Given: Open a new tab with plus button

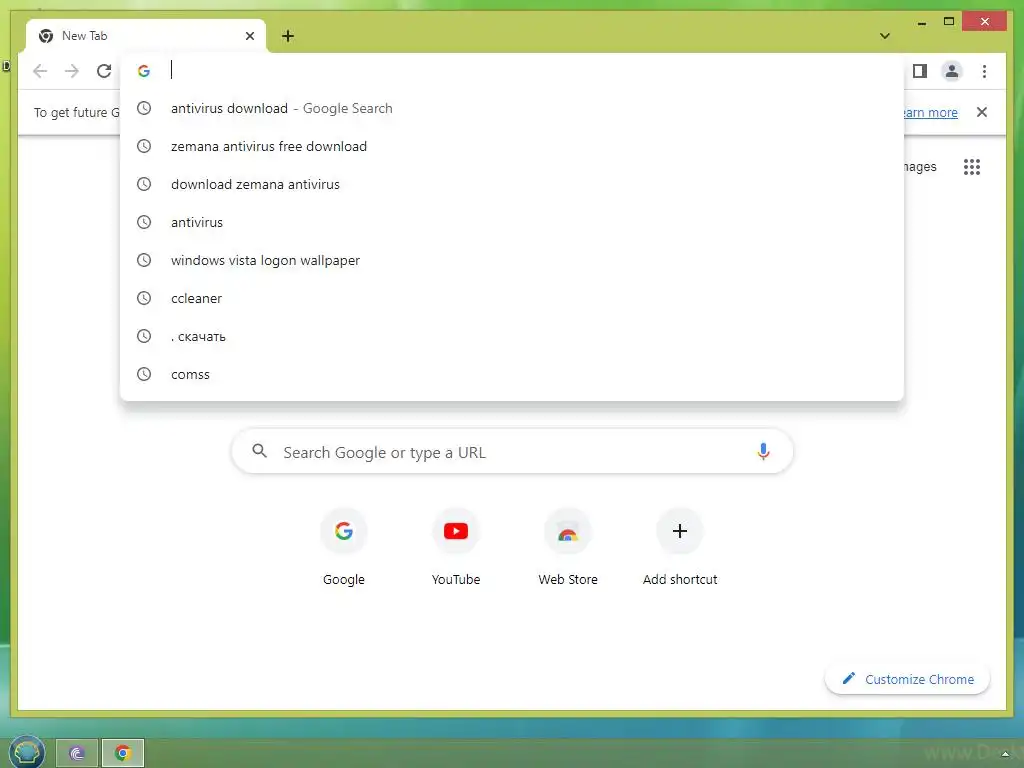Looking at the screenshot, I should (x=288, y=36).
